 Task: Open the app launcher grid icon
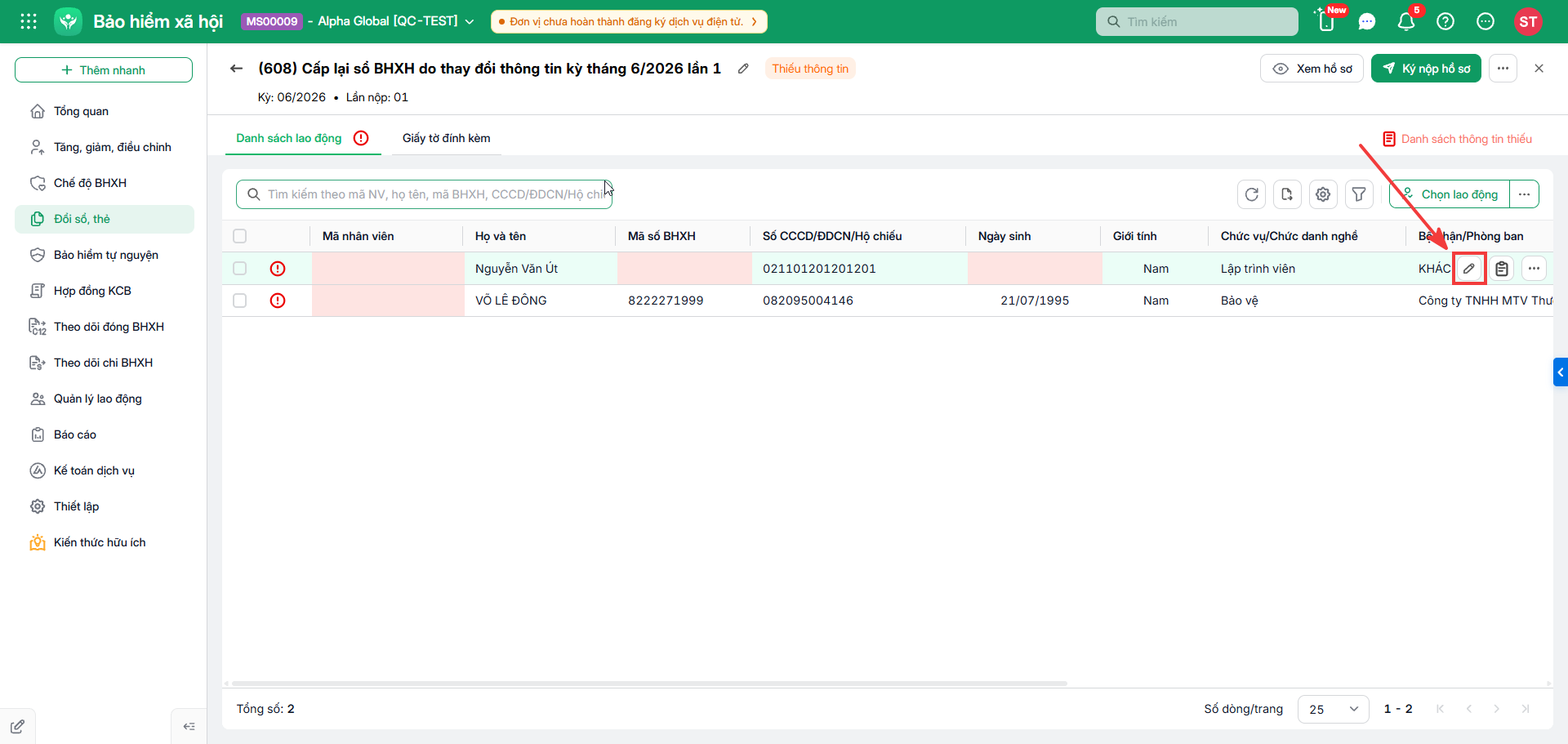coord(29,21)
